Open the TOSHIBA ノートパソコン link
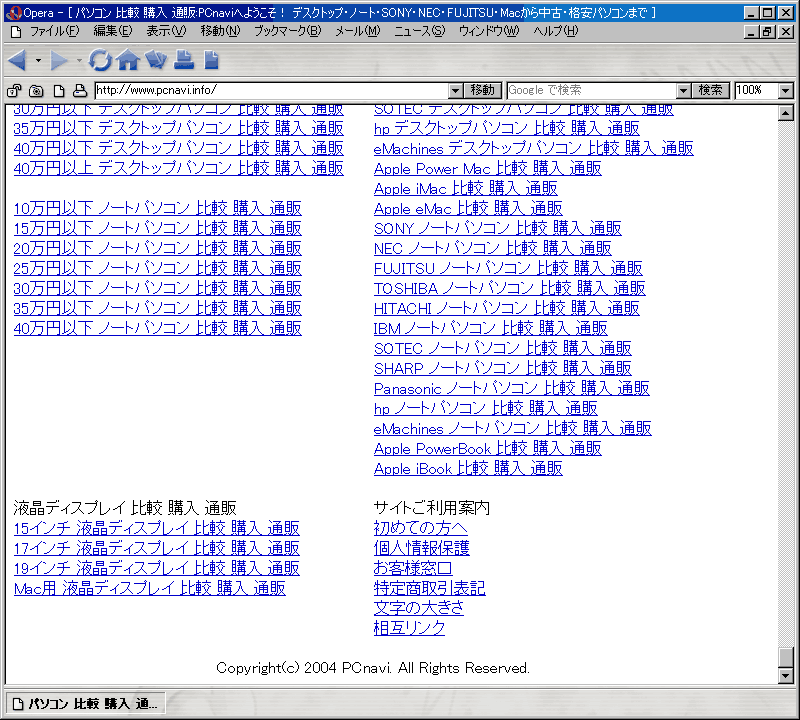The height and width of the screenshot is (720, 800). (x=510, y=288)
